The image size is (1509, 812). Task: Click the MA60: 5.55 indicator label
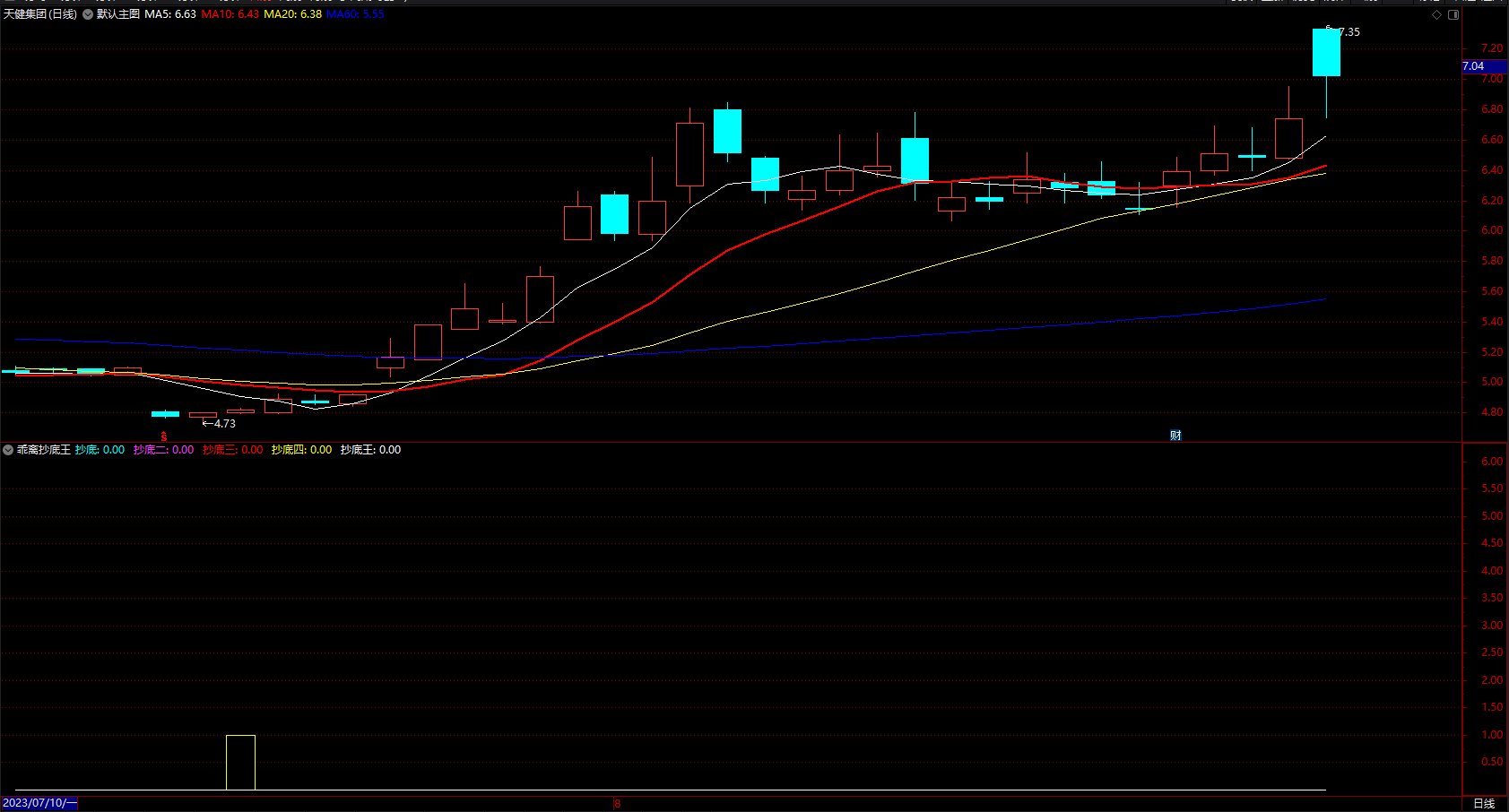[356, 14]
